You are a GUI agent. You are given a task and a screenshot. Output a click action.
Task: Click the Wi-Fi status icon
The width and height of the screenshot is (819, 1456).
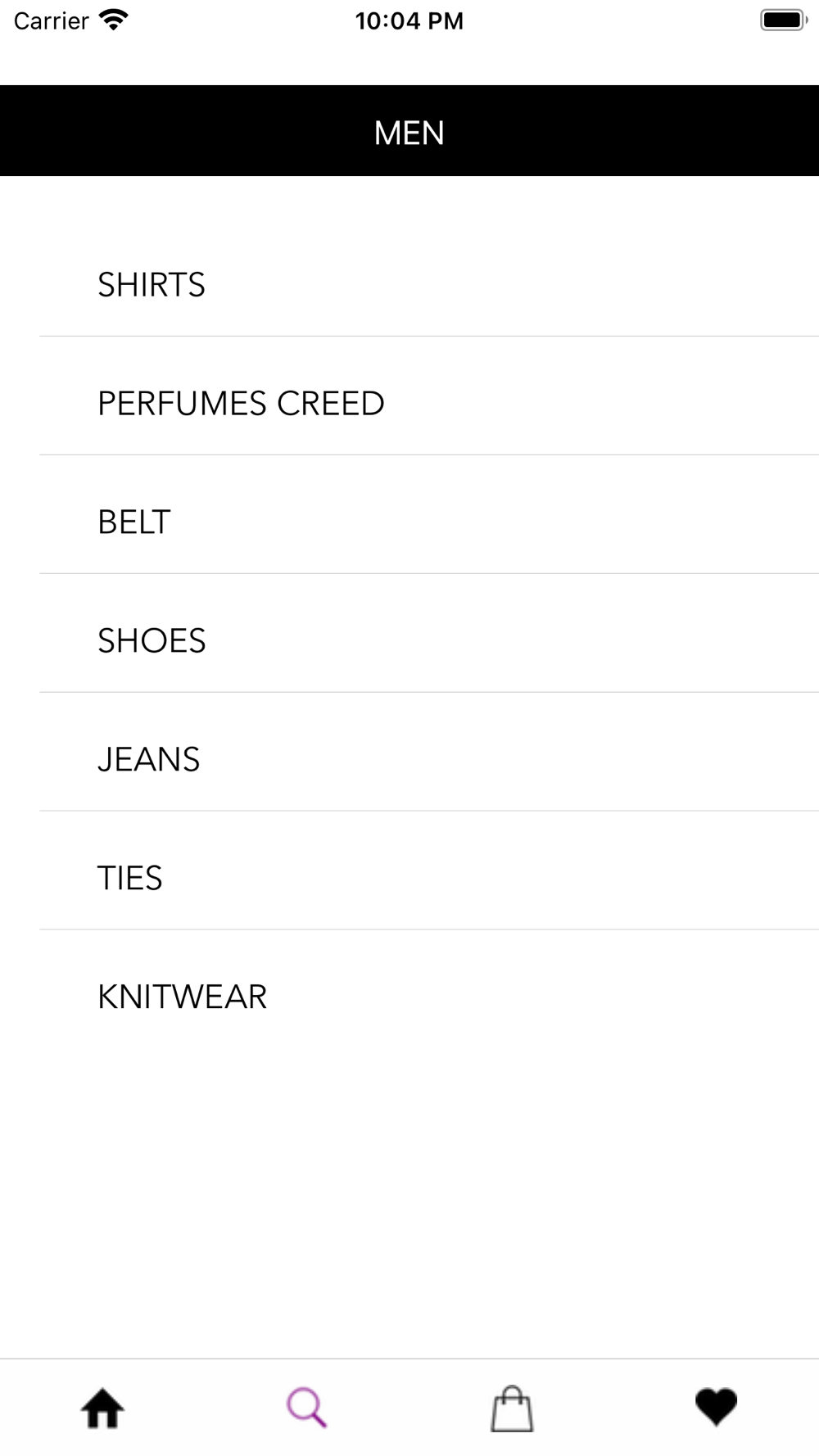(x=113, y=20)
